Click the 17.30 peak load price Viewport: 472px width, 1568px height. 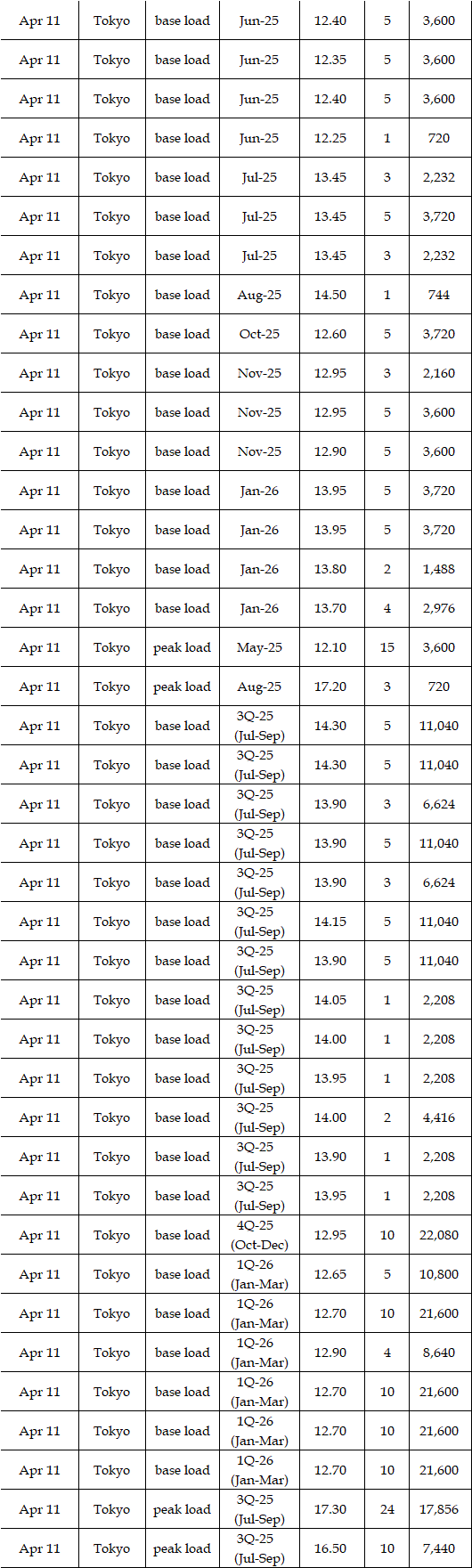[x=330, y=1509]
